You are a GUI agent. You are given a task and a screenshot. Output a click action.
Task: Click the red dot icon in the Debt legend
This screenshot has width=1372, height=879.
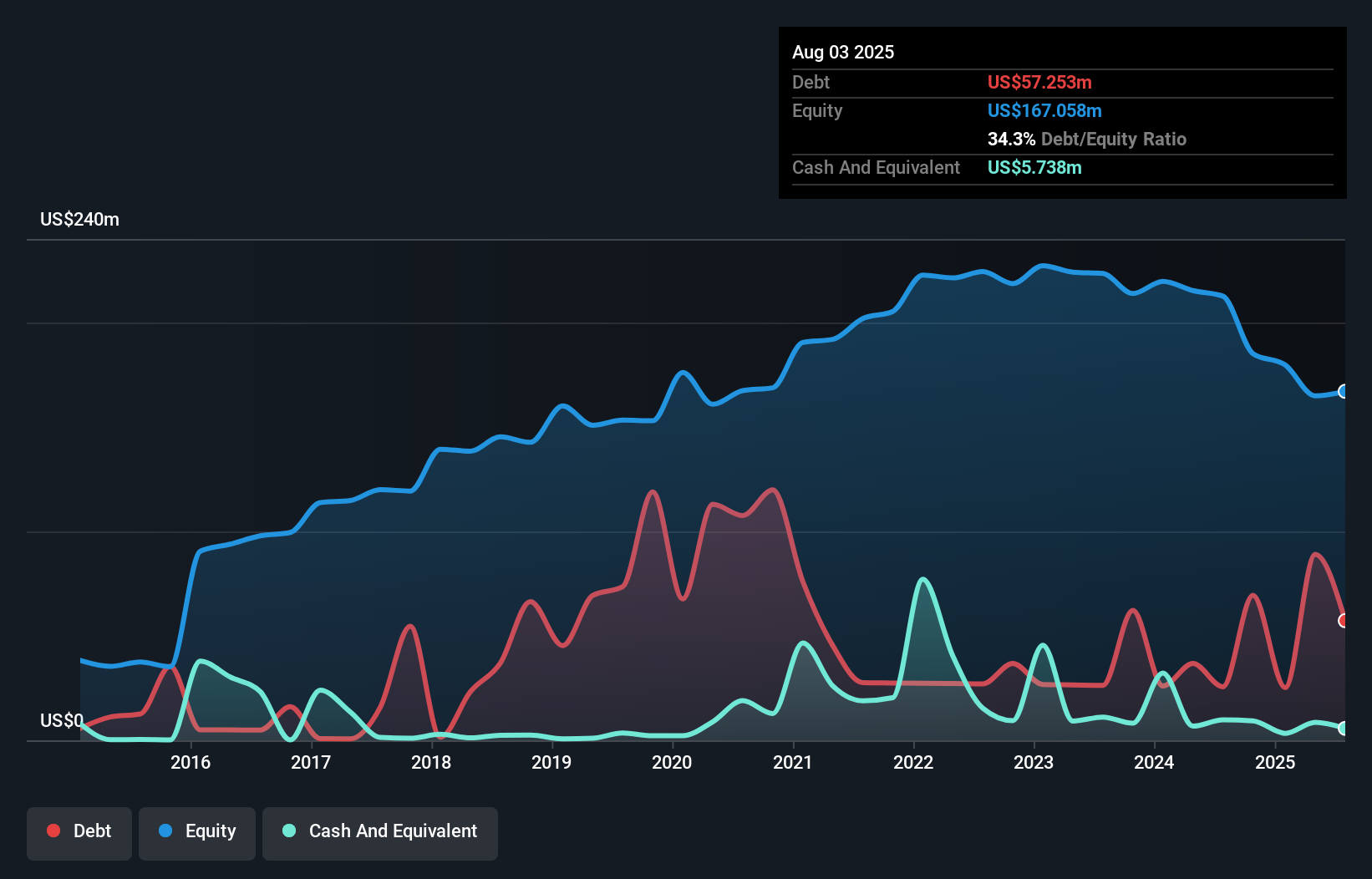tap(53, 830)
